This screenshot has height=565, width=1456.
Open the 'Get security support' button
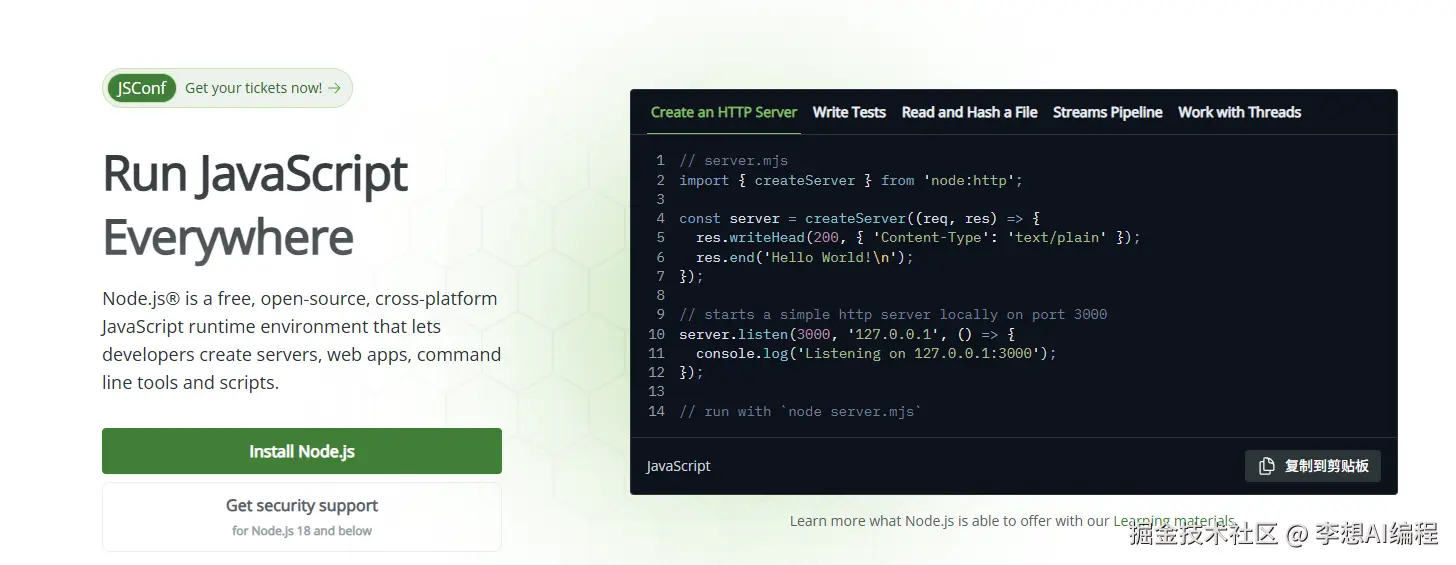coord(302,517)
